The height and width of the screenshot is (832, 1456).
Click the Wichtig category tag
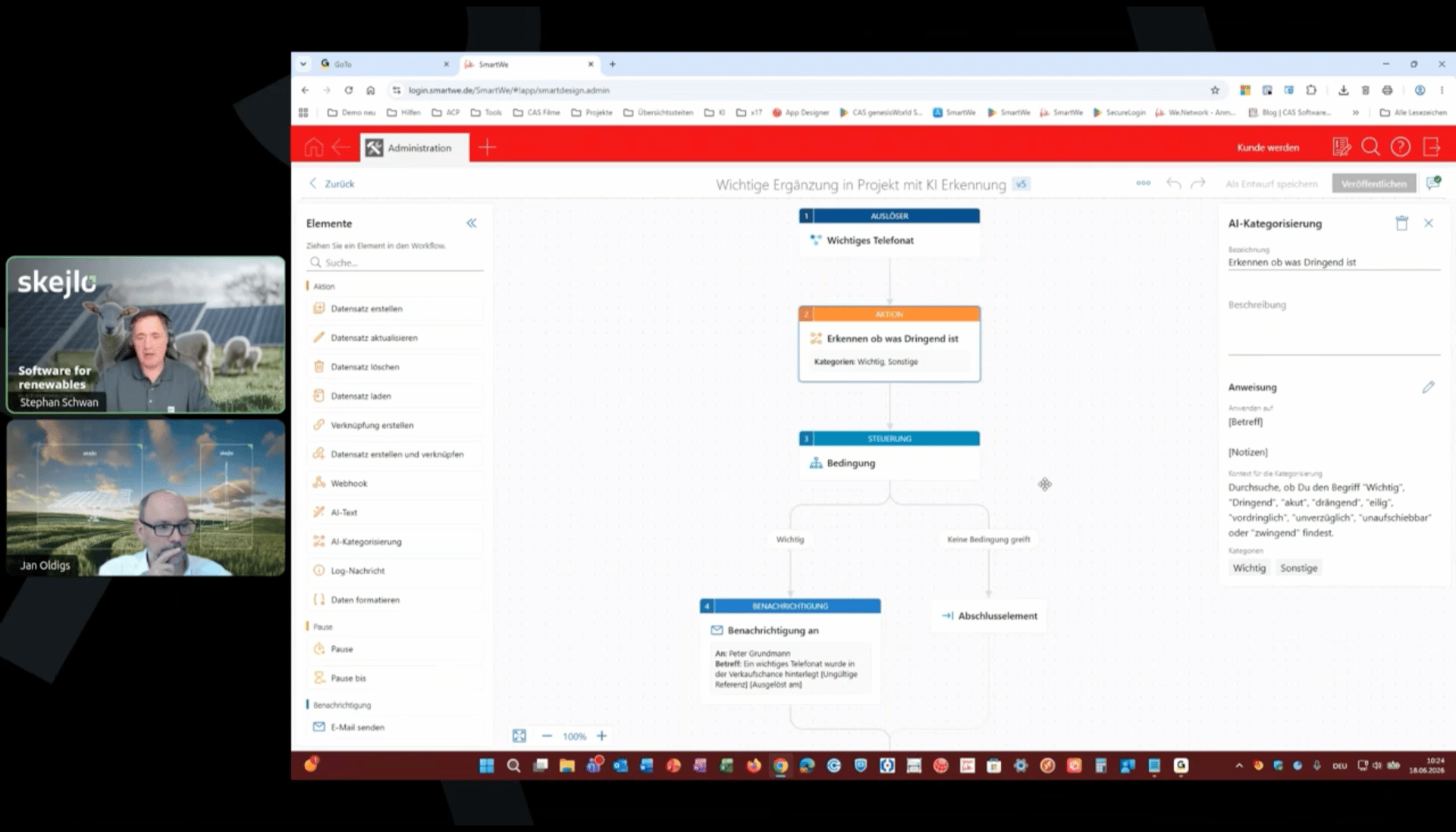(x=1249, y=568)
